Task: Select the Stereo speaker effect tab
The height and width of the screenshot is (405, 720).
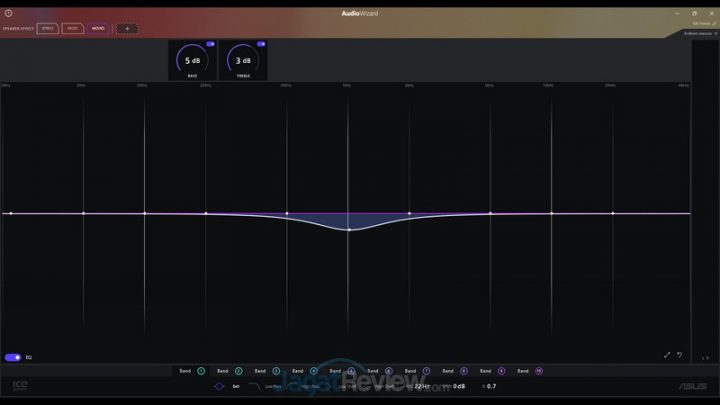Action: click(48, 28)
